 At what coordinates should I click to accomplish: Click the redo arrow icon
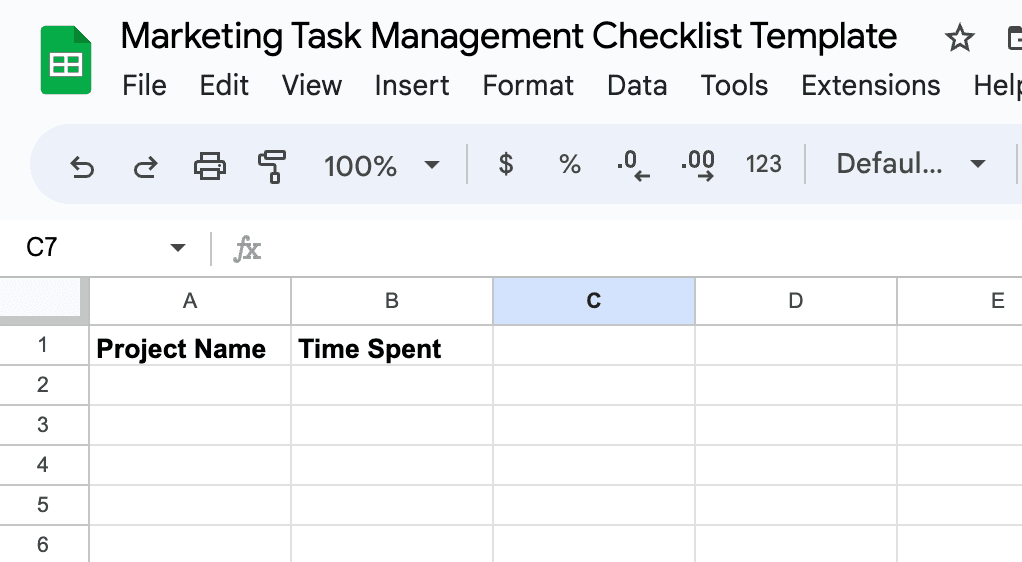click(146, 166)
